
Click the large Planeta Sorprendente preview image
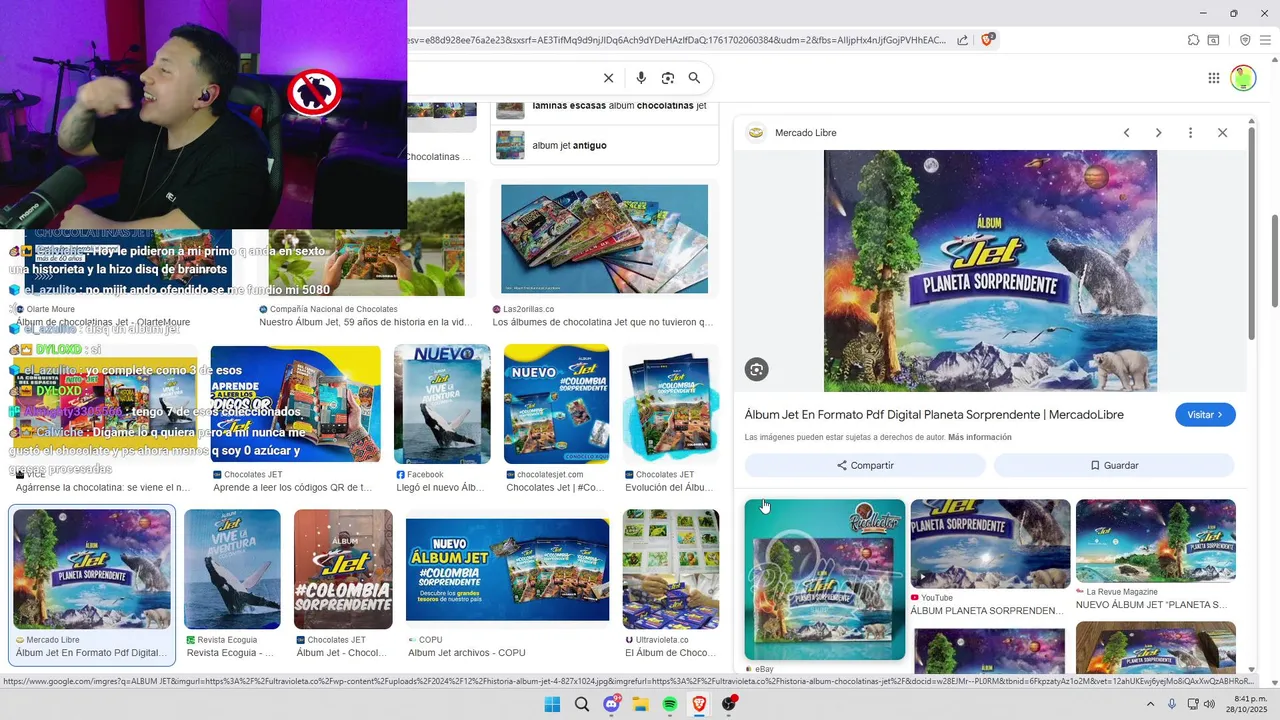click(x=990, y=271)
